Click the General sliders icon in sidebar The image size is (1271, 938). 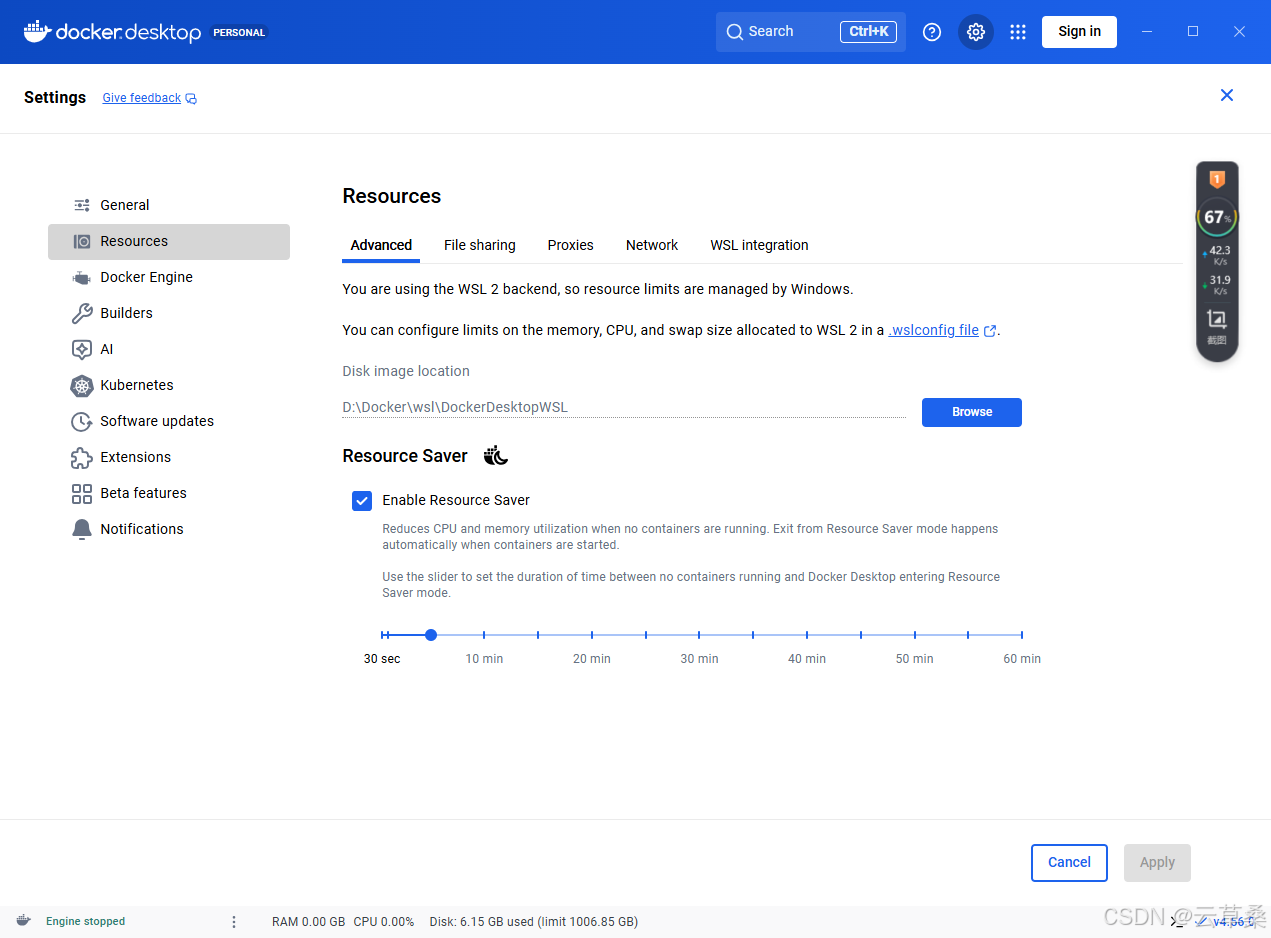pyautogui.click(x=82, y=205)
